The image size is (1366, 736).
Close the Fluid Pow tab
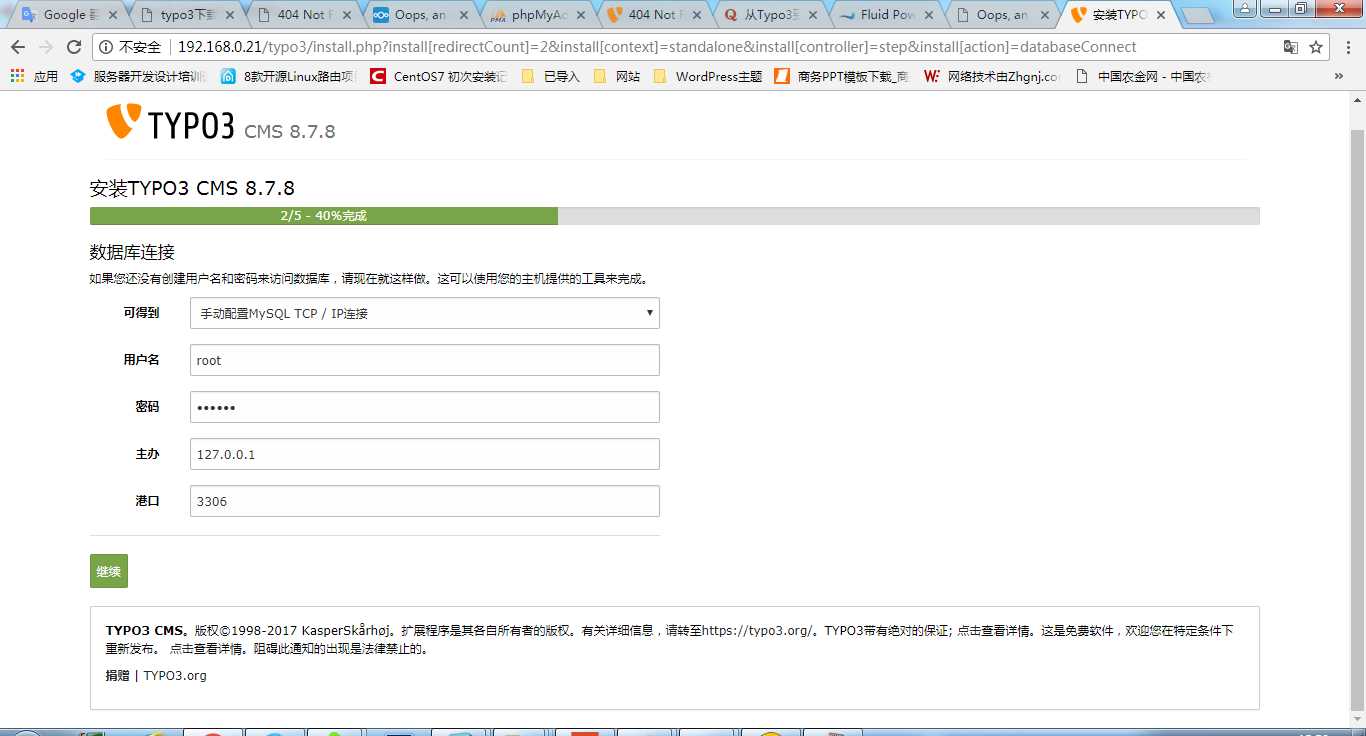(x=930, y=15)
